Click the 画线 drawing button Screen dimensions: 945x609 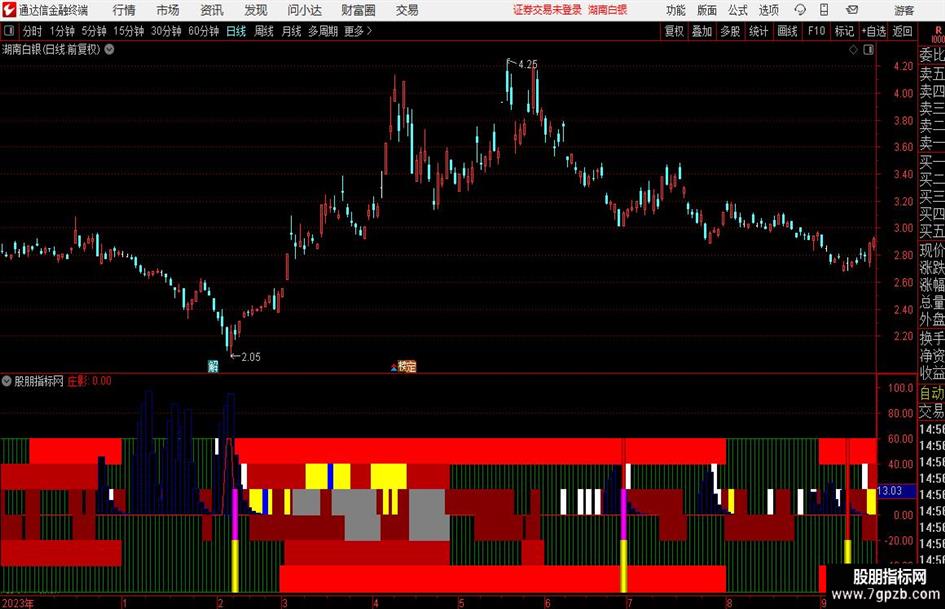click(787, 31)
